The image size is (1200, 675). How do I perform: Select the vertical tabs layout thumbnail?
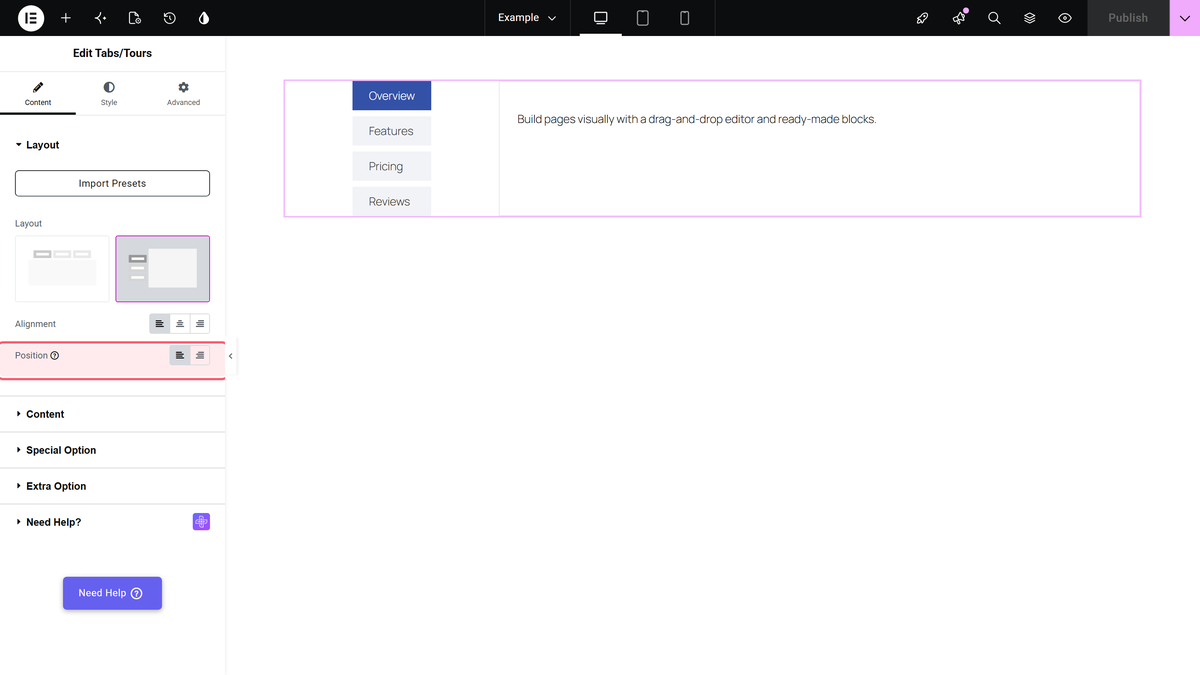163,269
